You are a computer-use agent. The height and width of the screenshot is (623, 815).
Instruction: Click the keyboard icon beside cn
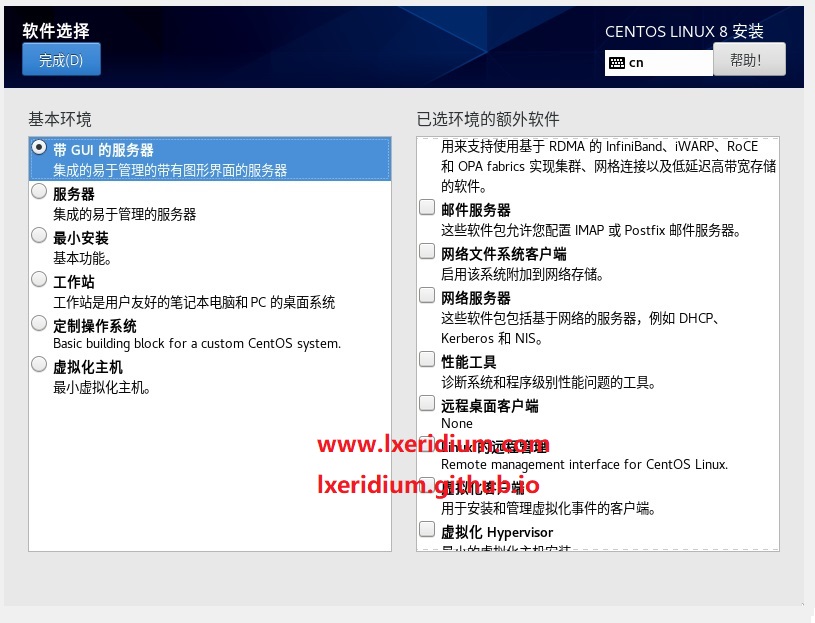pyautogui.click(x=617, y=63)
